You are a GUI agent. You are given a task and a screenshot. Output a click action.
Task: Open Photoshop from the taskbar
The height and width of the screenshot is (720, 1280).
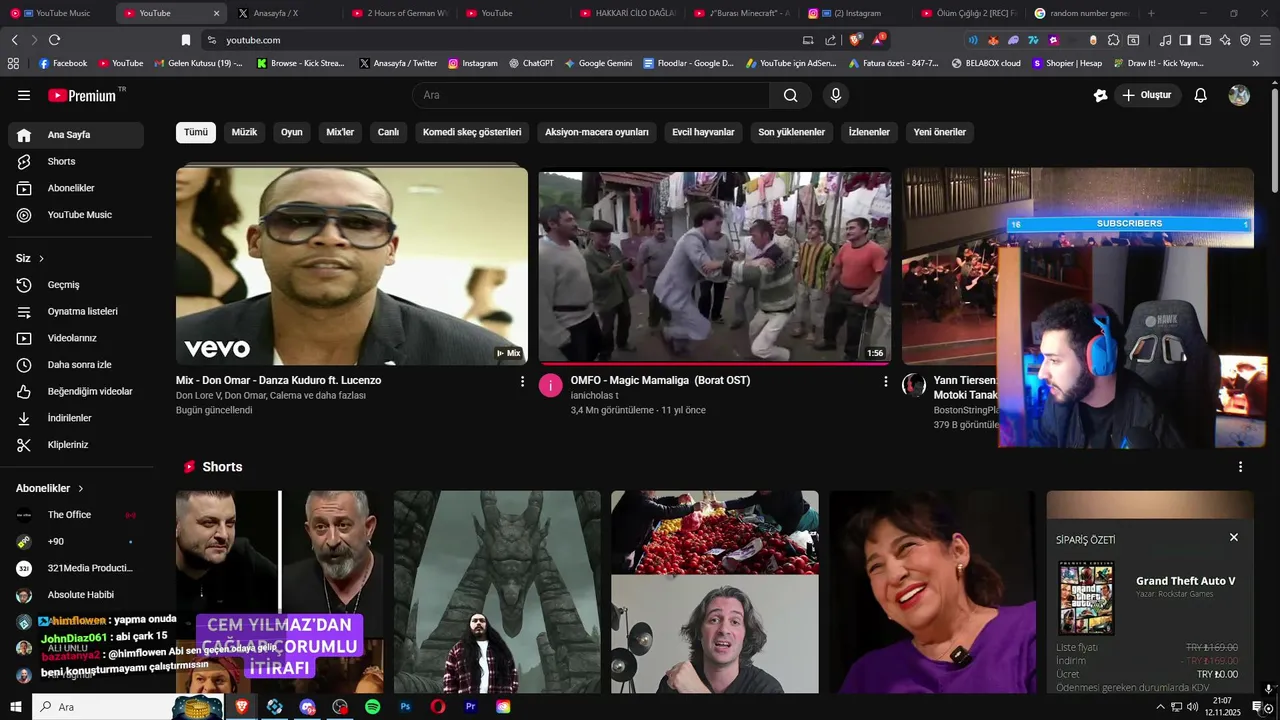(x=405, y=707)
